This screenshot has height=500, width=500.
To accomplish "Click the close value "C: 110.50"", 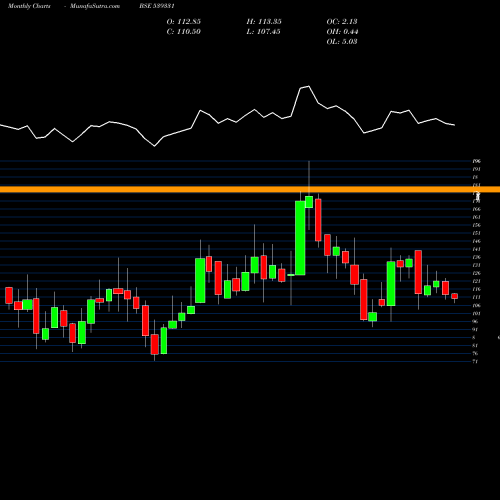I will pos(184,32).
